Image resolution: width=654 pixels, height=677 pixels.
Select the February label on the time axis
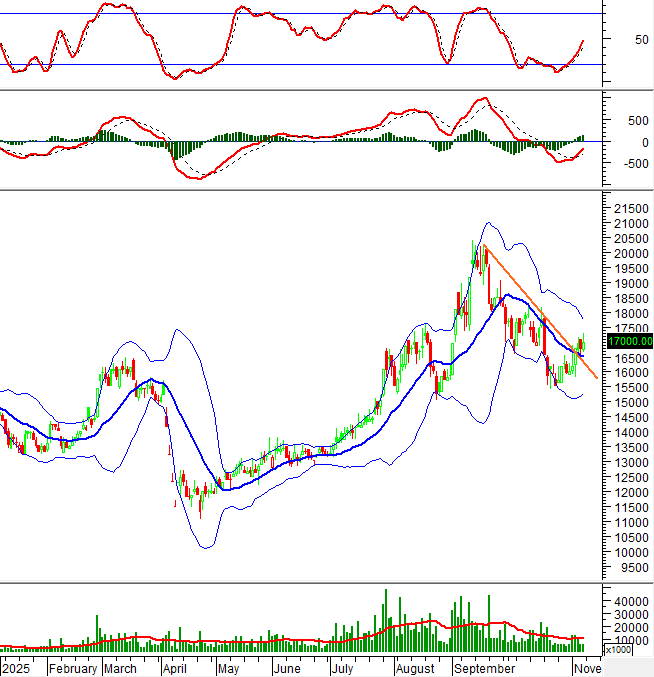(x=73, y=668)
